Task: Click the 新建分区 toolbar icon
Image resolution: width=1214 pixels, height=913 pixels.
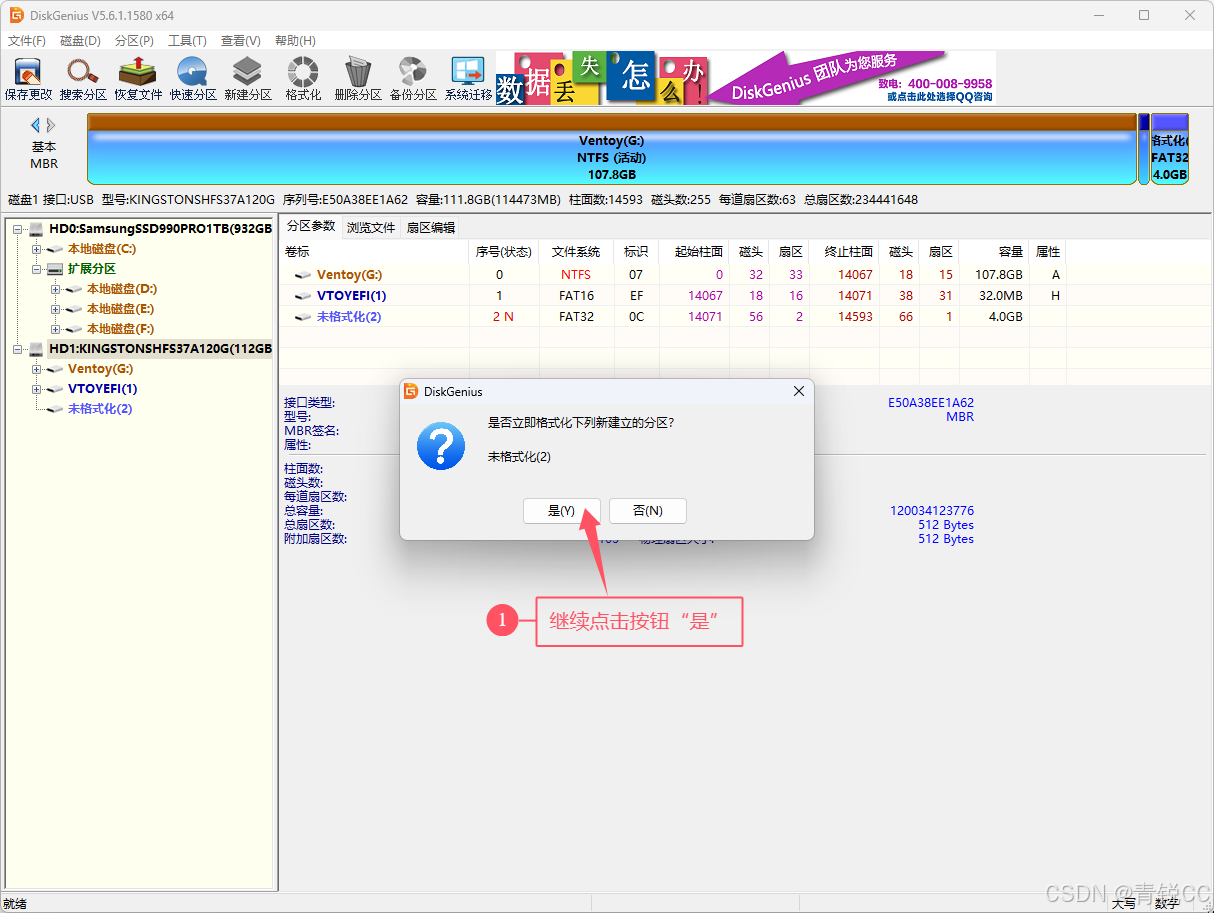Action: pyautogui.click(x=248, y=79)
